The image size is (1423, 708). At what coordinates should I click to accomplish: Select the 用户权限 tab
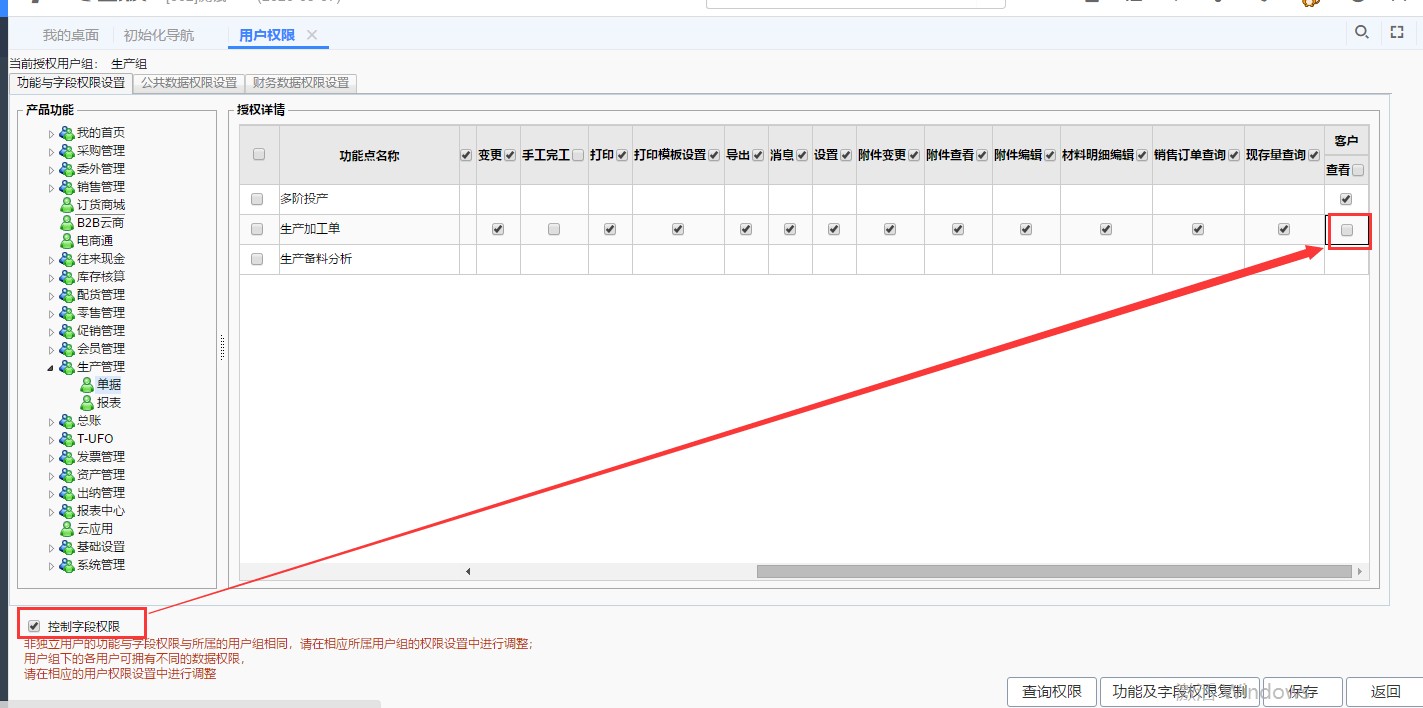coord(267,35)
